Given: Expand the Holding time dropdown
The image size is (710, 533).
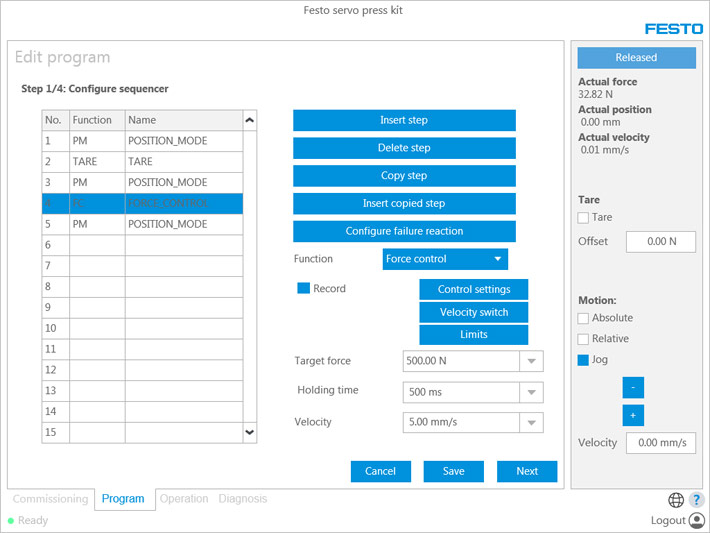Looking at the screenshot, I should 533,392.
